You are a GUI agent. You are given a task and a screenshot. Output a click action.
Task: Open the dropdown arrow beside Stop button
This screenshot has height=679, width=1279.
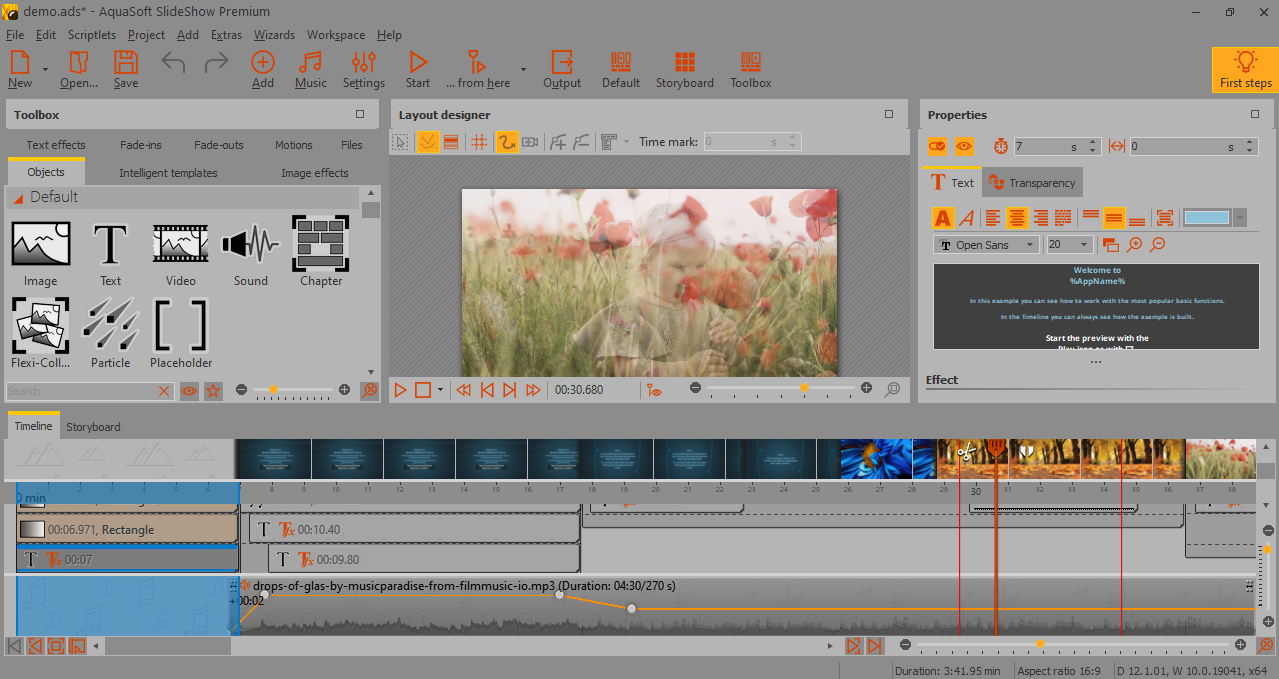pos(440,390)
